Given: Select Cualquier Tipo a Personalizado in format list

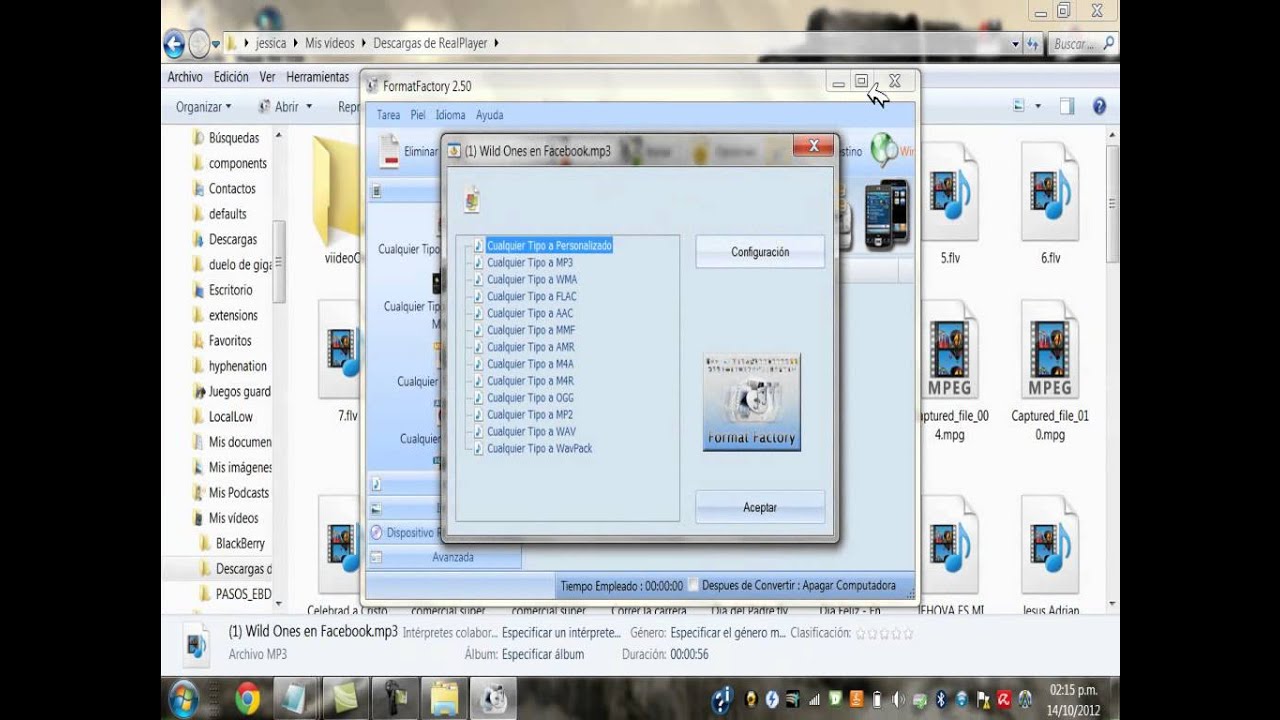Looking at the screenshot, I should [x=549, y=245].
